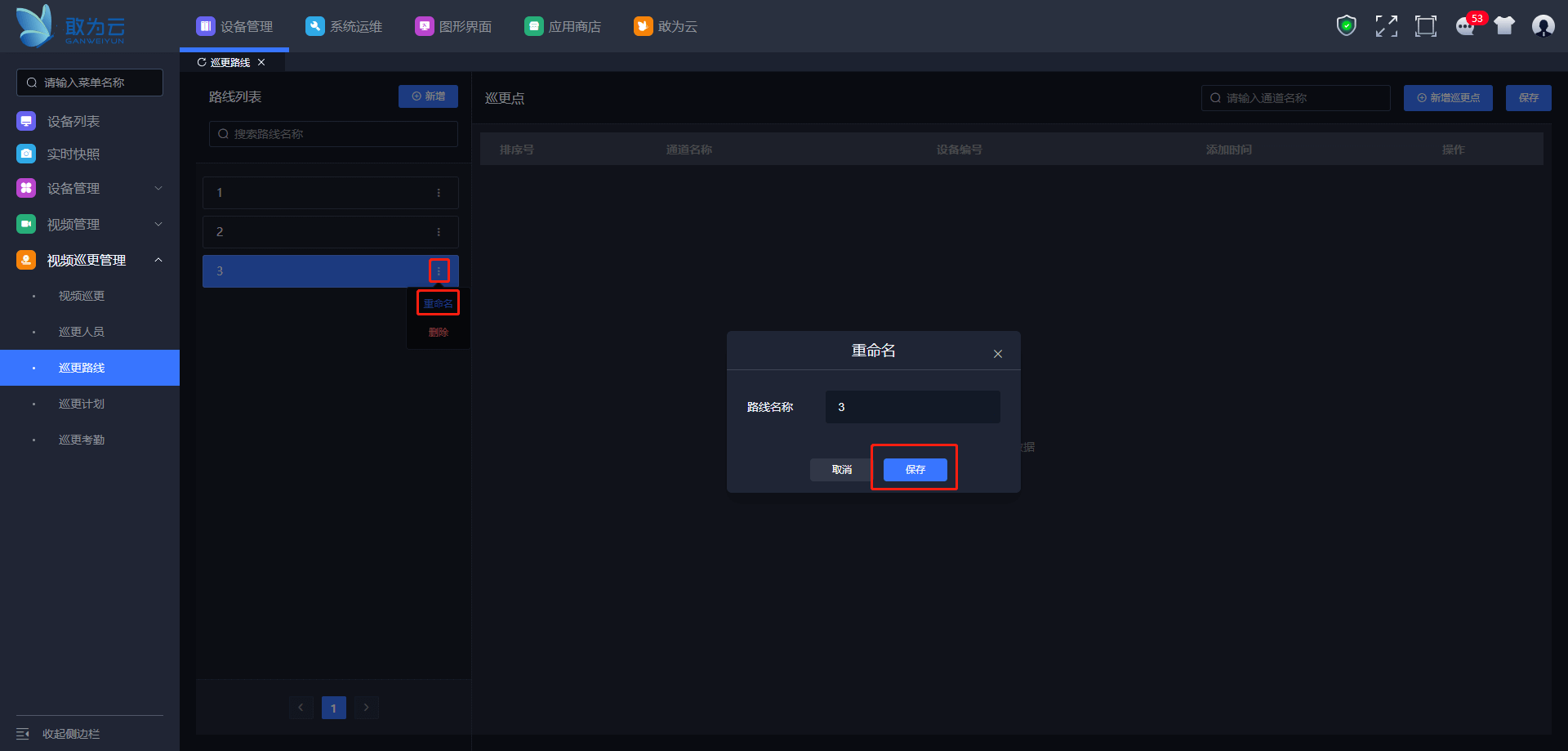The height and width of the screenshot is (751, 1568).
Task: Click the screen frame icon in header
Action: 1425,26
